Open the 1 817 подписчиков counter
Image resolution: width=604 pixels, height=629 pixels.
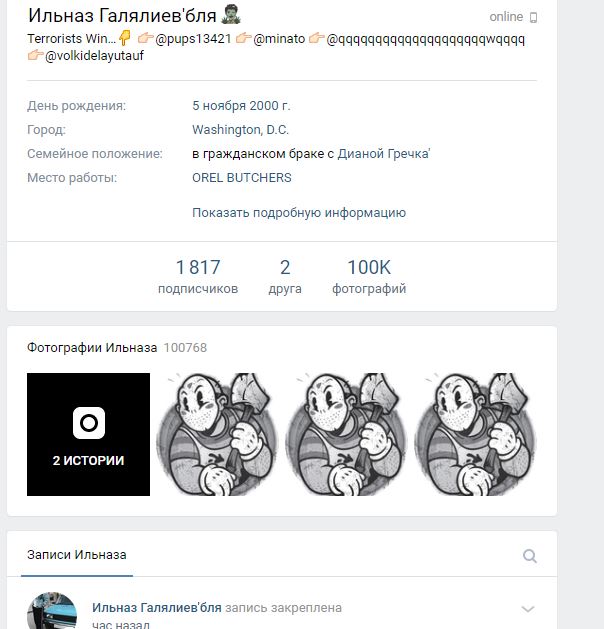tap(198, 276)
